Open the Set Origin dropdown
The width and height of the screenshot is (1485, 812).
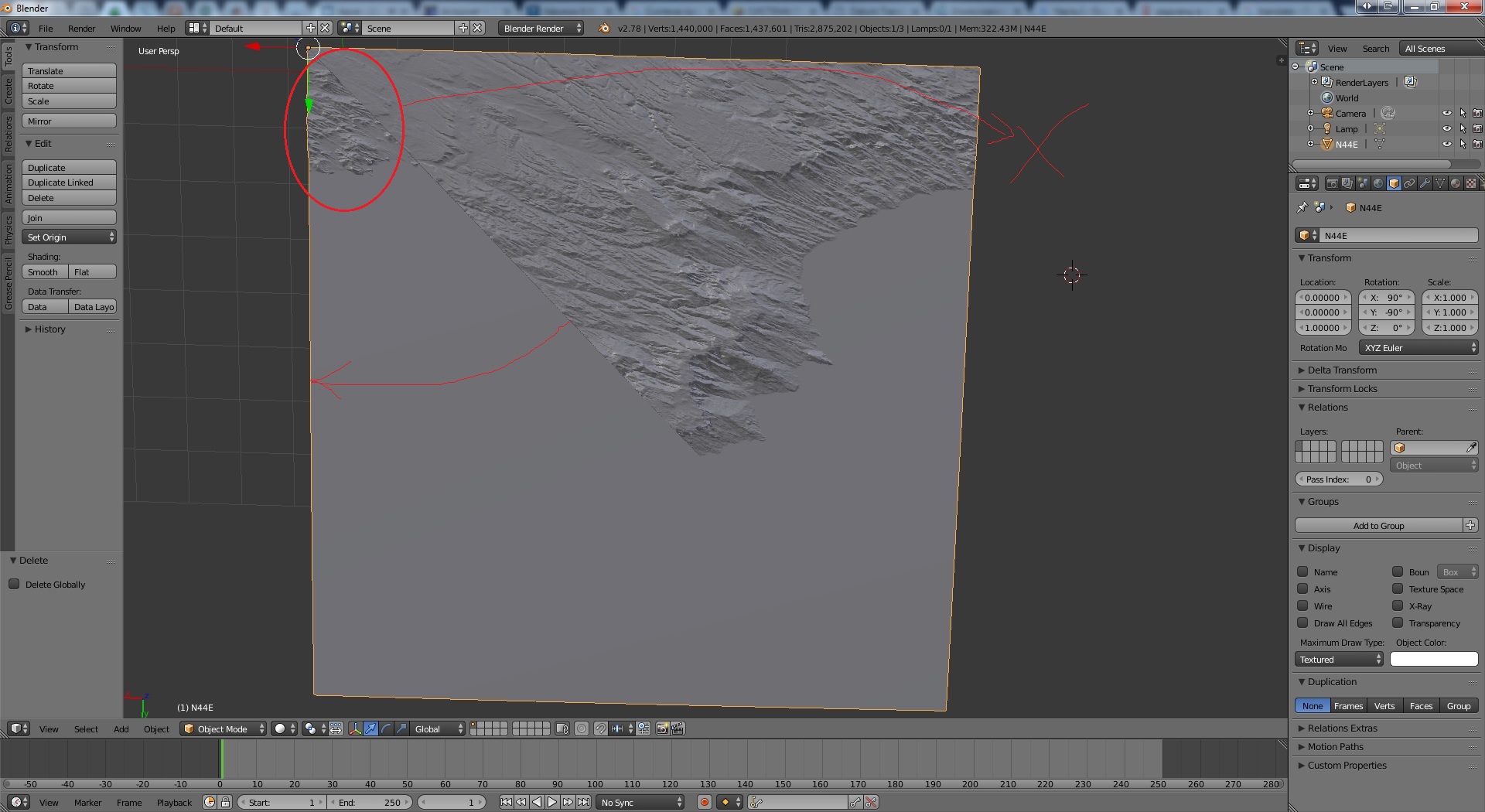click(69, 237)
